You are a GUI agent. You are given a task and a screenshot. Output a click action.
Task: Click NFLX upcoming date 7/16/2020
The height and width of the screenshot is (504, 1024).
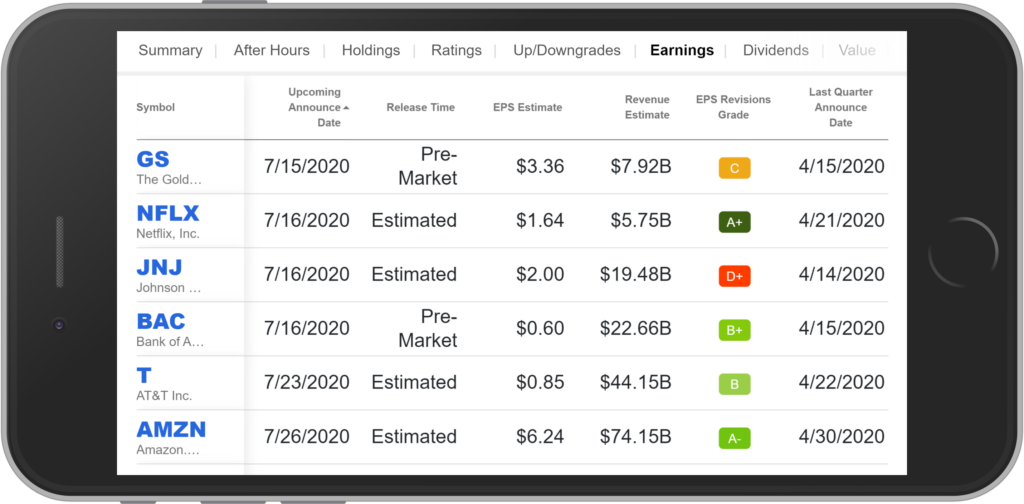pos(306,221)
